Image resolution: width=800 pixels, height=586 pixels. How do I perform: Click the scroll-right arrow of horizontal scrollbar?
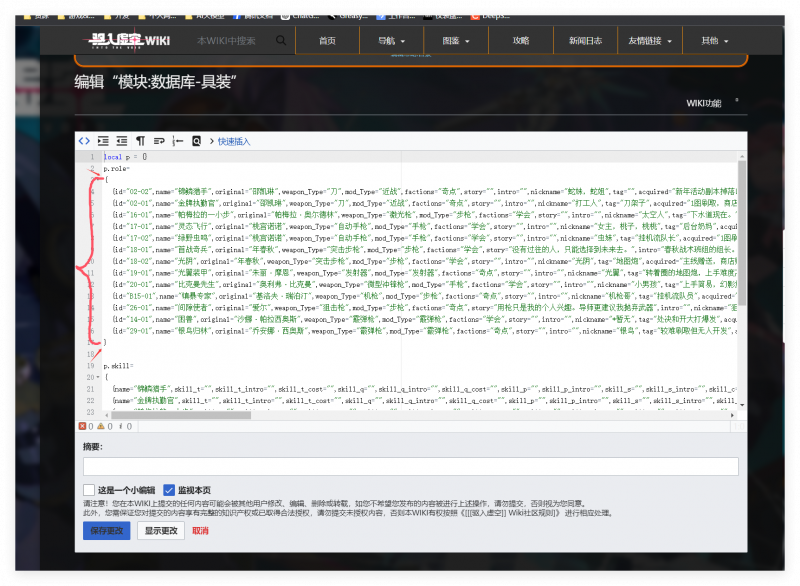click(733, 415)
